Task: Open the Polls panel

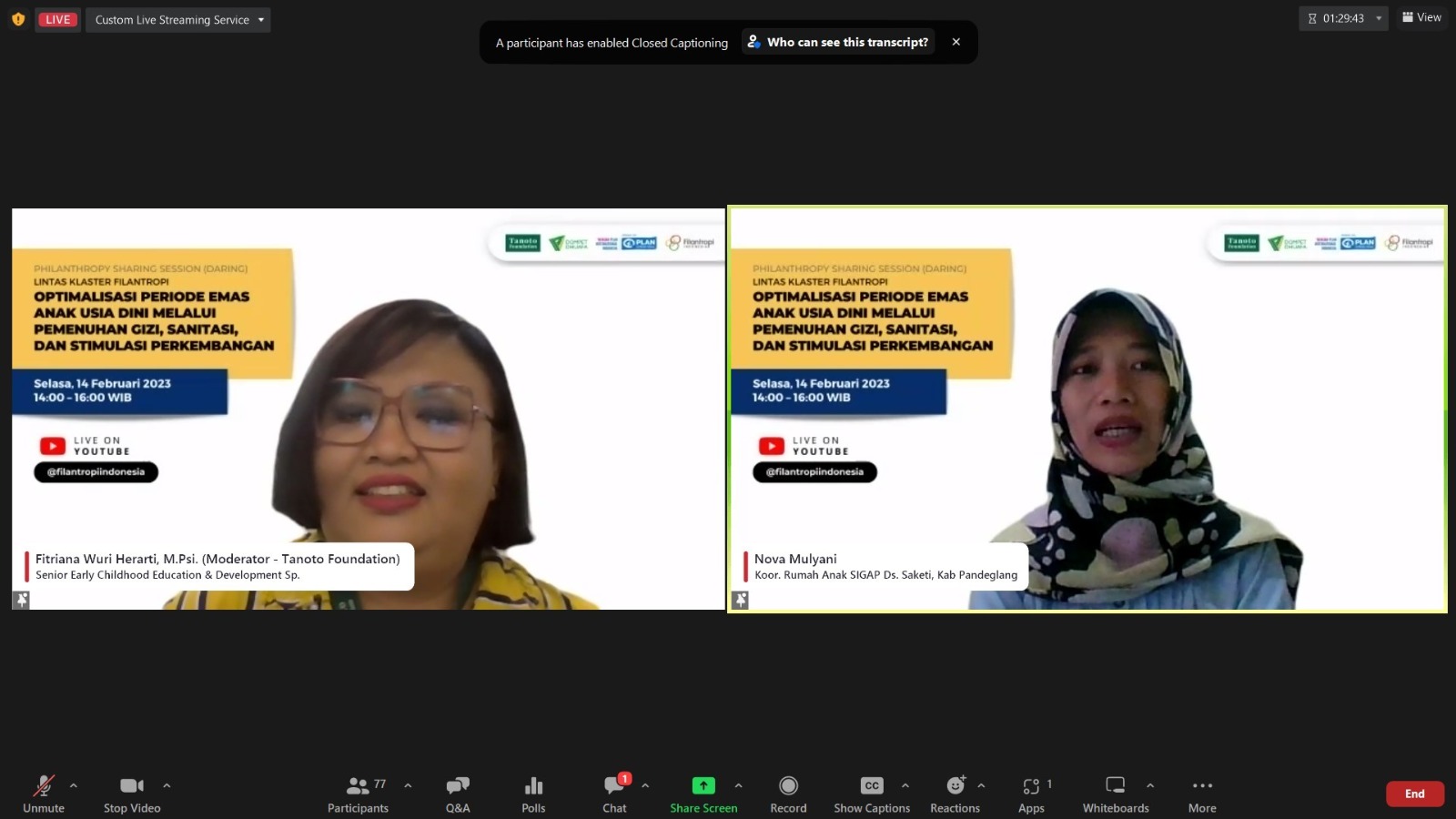Action: click(533, 793)
